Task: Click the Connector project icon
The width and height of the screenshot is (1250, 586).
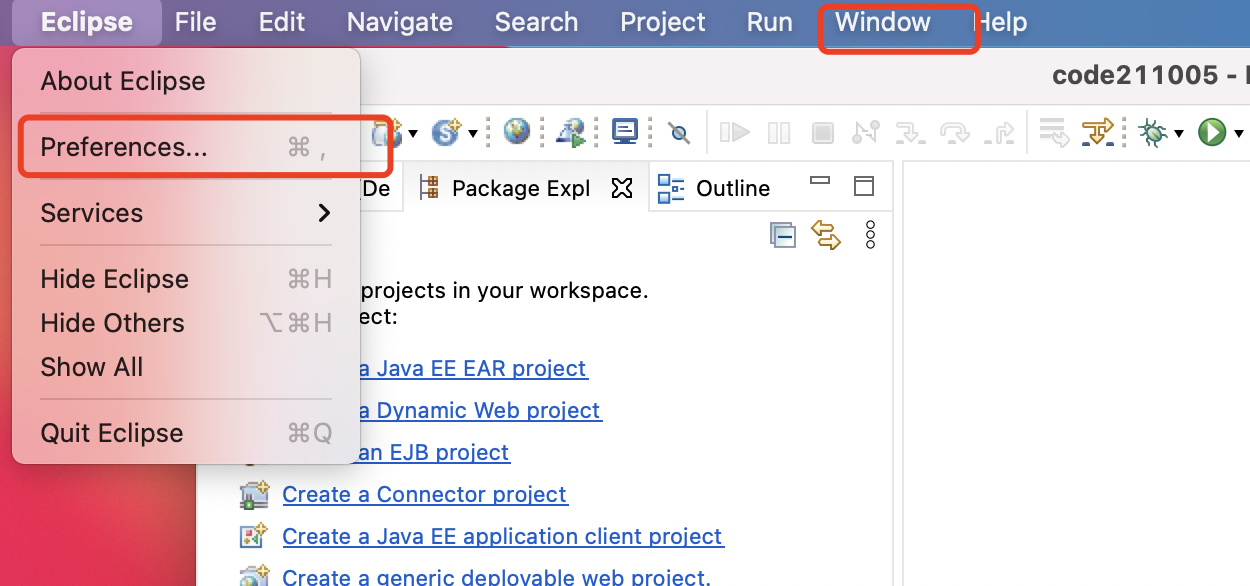Action: [x=254, y=494]
